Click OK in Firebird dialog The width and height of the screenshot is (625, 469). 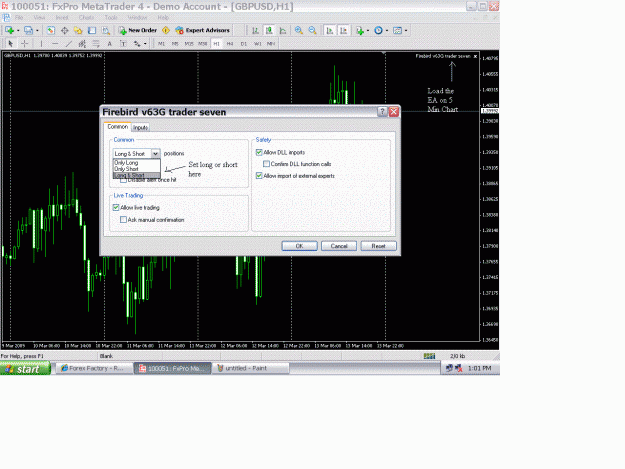point(299,246)
